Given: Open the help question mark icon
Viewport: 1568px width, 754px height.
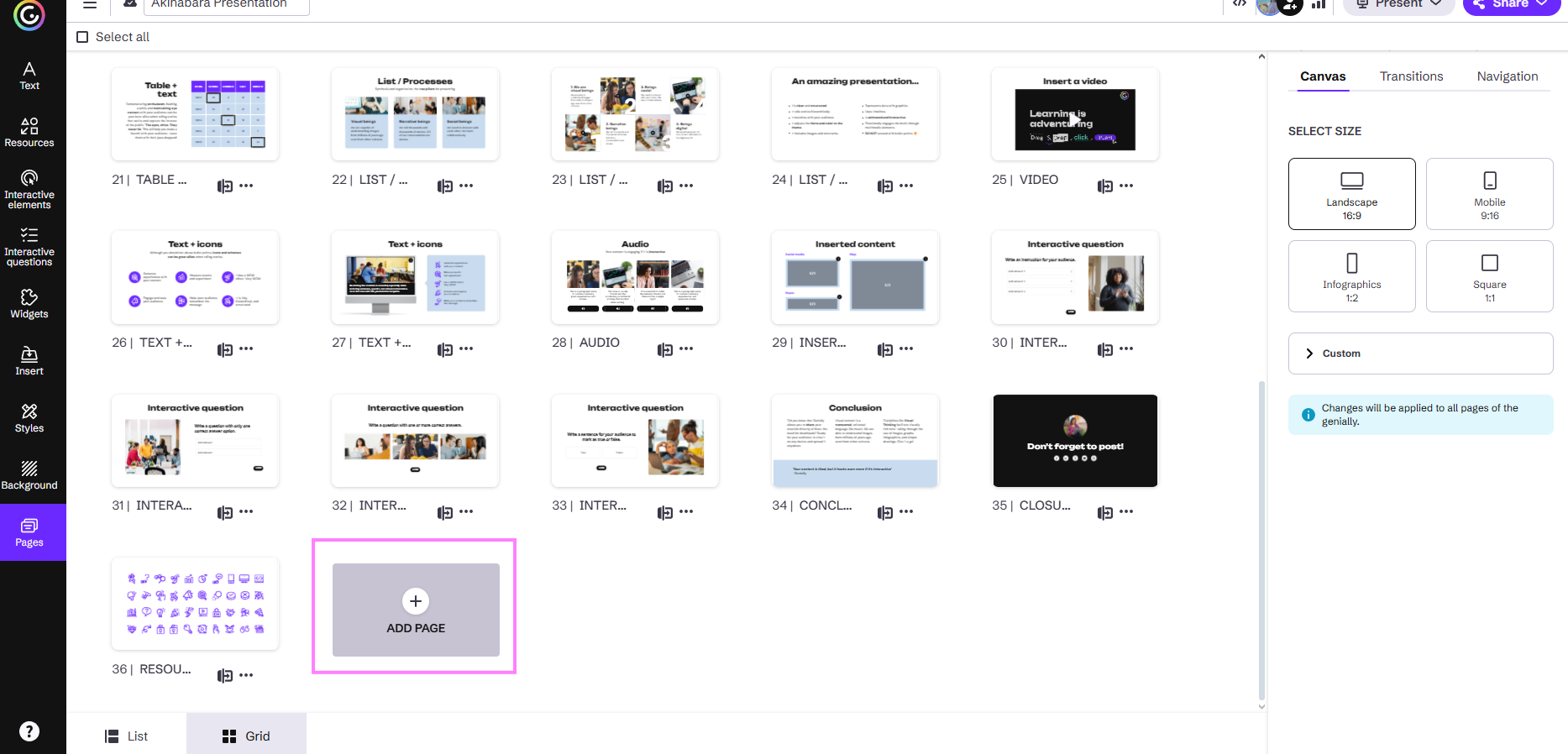Looking at the screenshot, I should click(29, 731).
